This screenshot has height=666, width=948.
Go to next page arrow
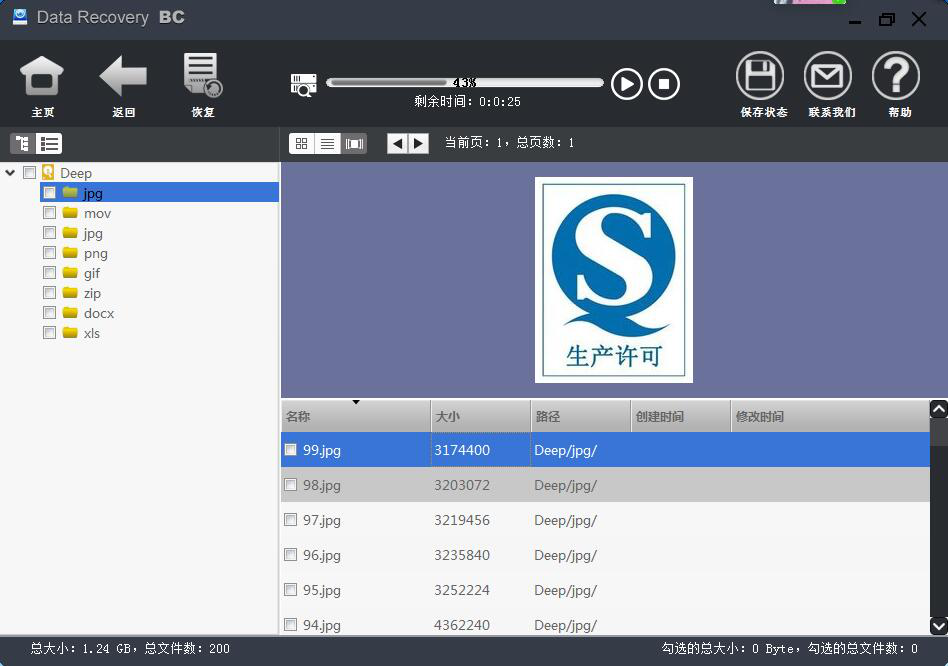click(418, 143)
